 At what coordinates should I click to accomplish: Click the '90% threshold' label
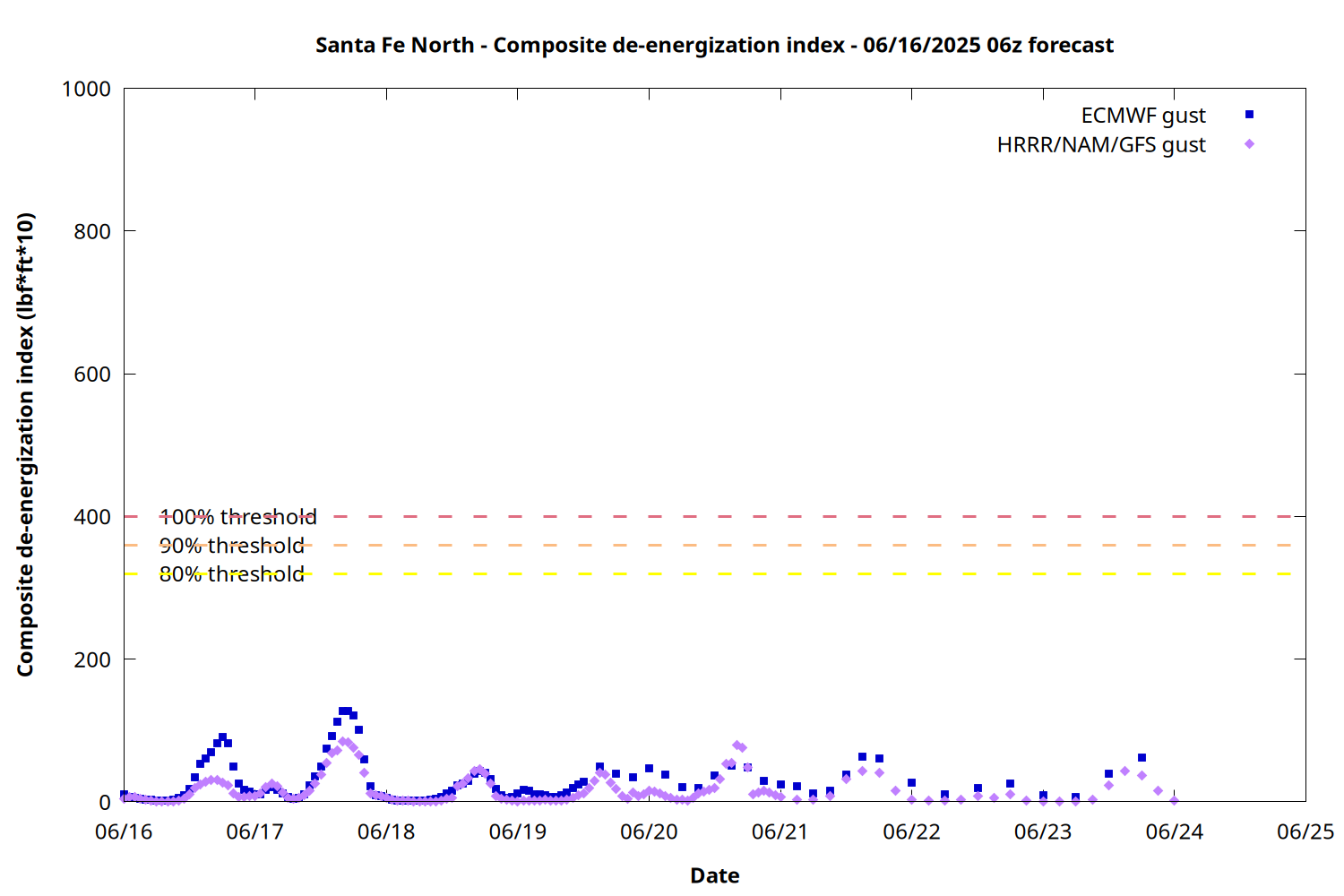point(232,546)
